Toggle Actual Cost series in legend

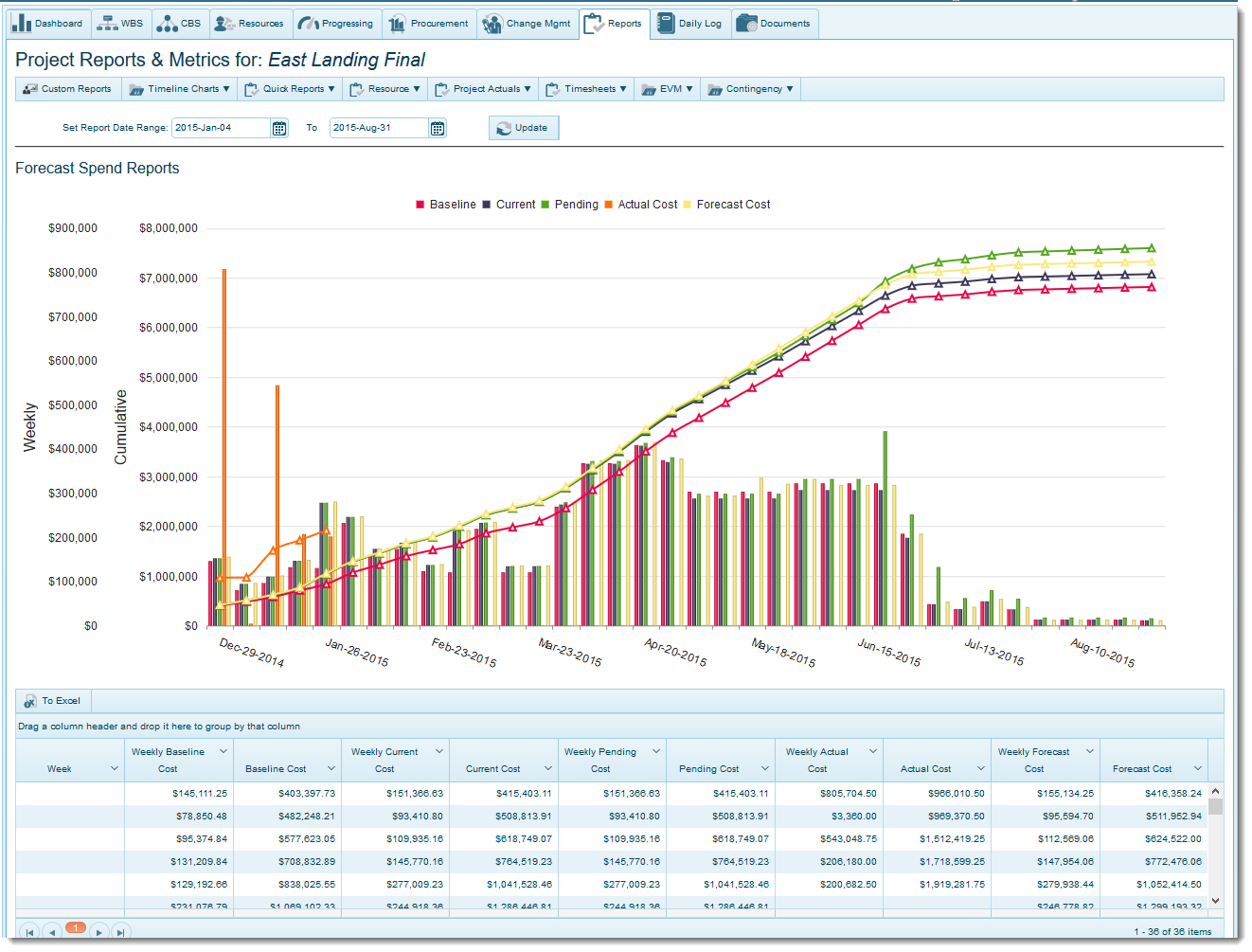tap(640, 205)
